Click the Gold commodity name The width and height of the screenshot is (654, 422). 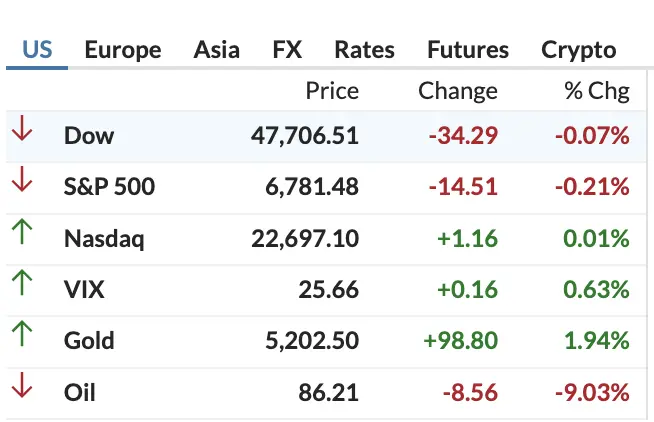89,341
